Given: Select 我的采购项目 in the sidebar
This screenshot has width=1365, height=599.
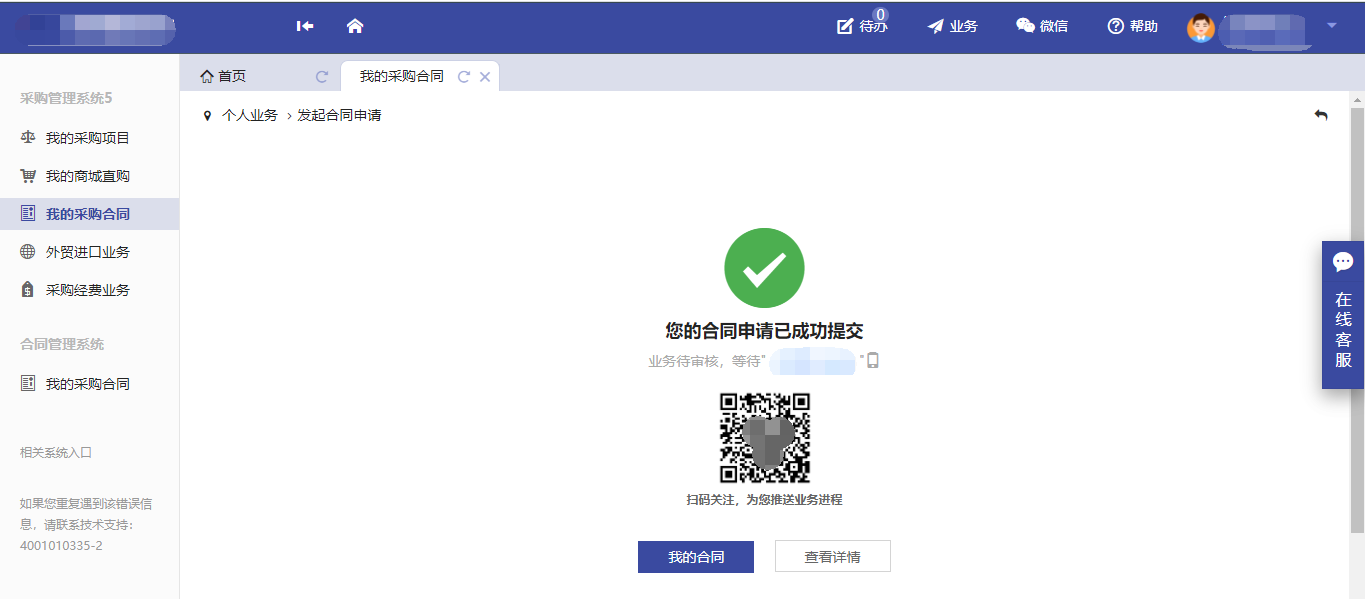Looking at the screenshot, I should click(87, 138).
